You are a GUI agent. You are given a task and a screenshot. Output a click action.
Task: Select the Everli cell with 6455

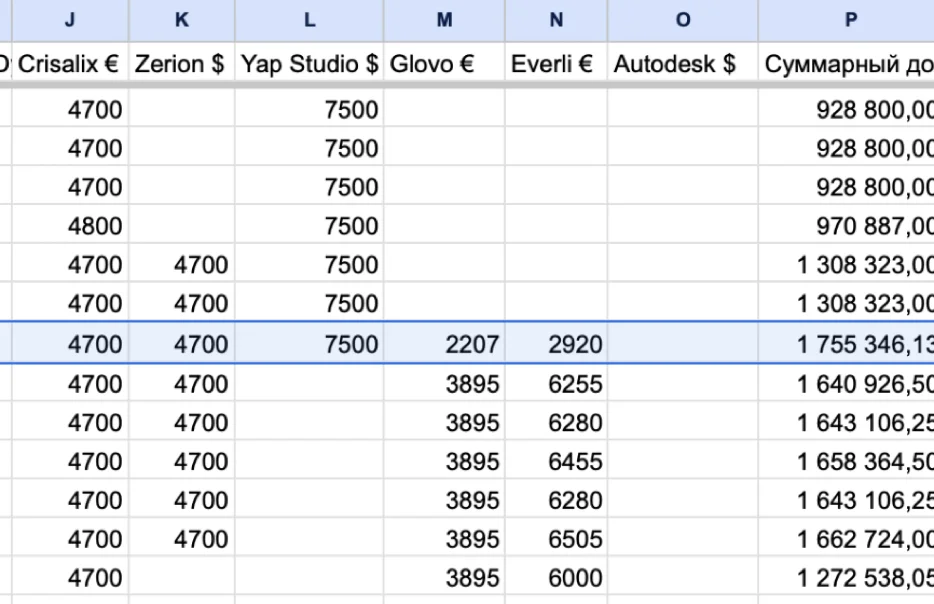[556, 461]
